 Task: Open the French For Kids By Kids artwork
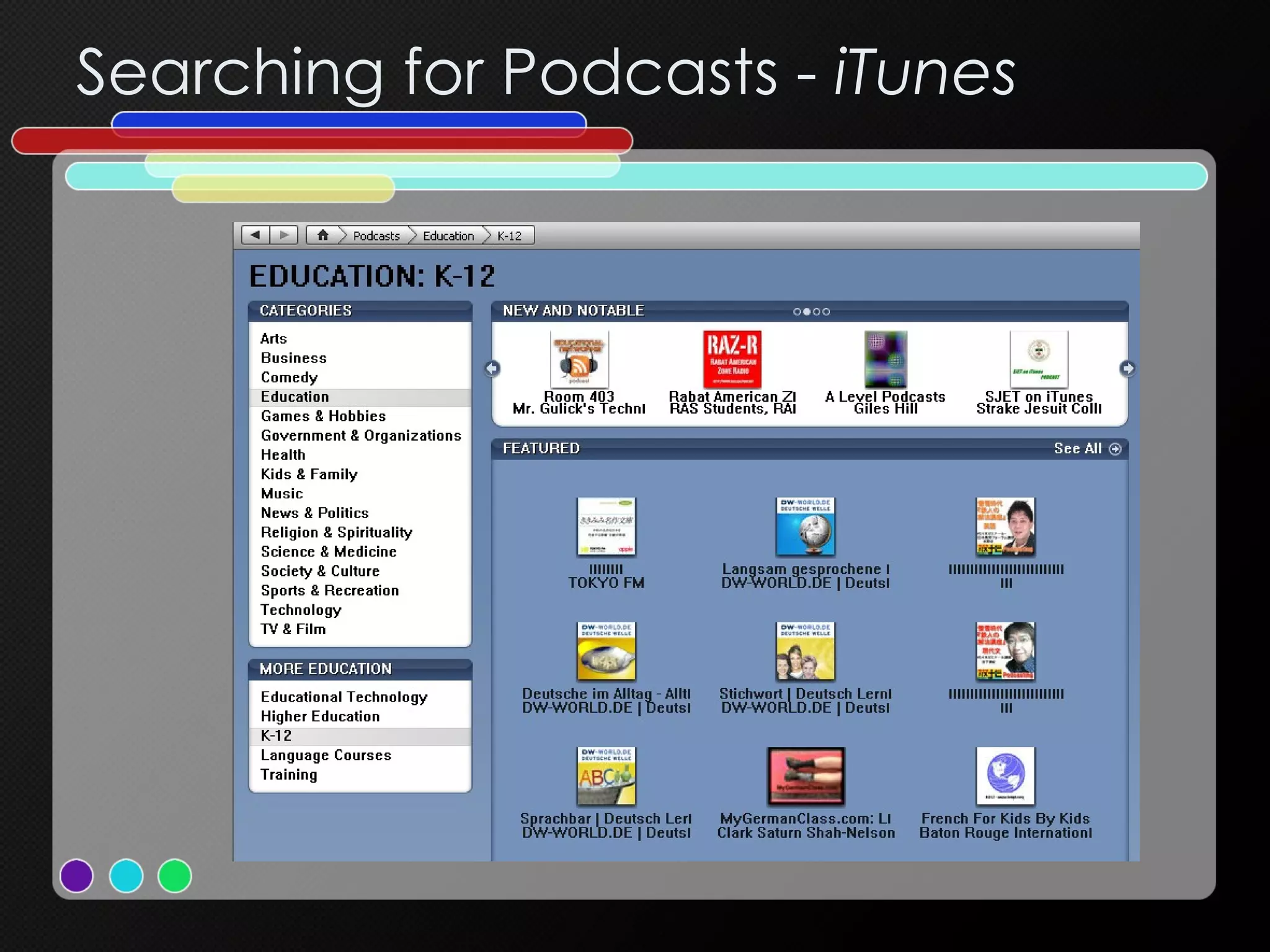pos(1005,776)
